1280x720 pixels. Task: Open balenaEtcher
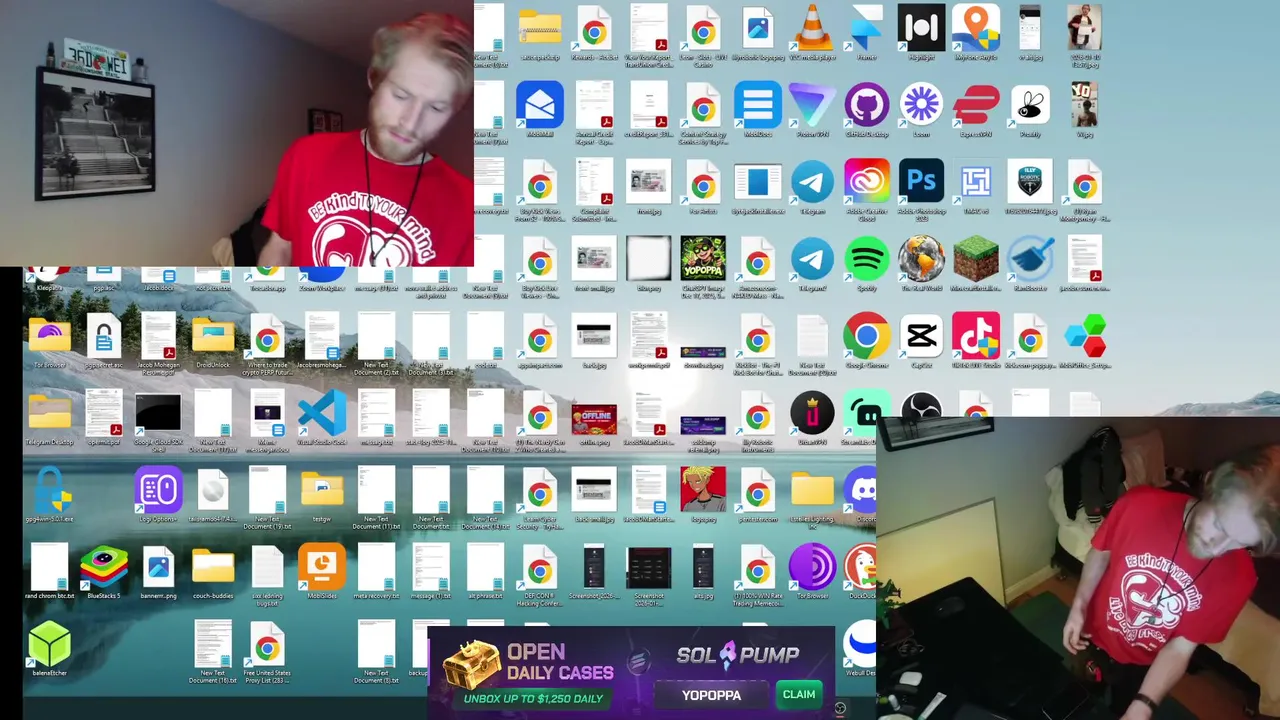(50, 645)
